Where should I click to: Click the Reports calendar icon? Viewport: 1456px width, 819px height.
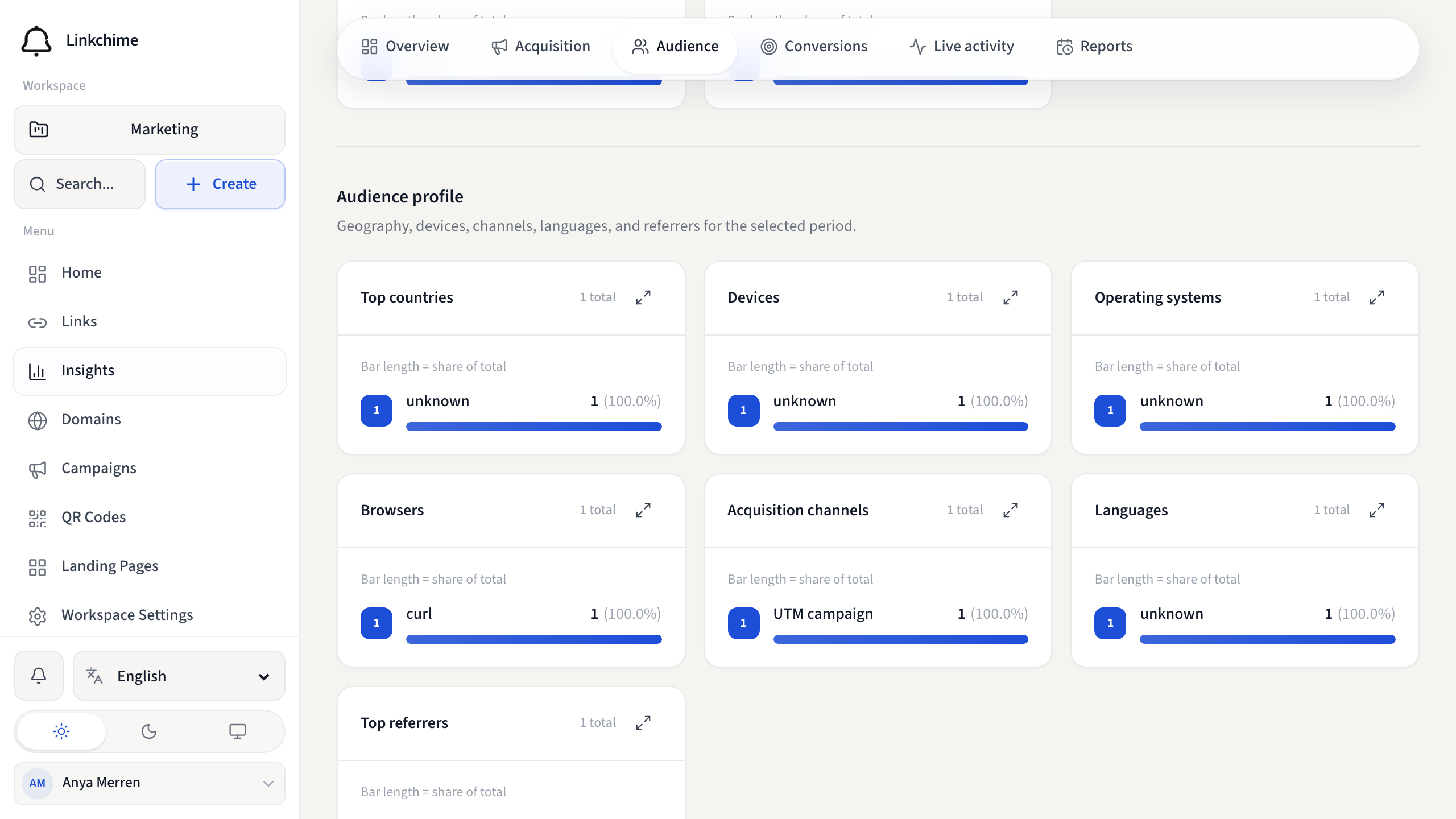point(1065,47)
